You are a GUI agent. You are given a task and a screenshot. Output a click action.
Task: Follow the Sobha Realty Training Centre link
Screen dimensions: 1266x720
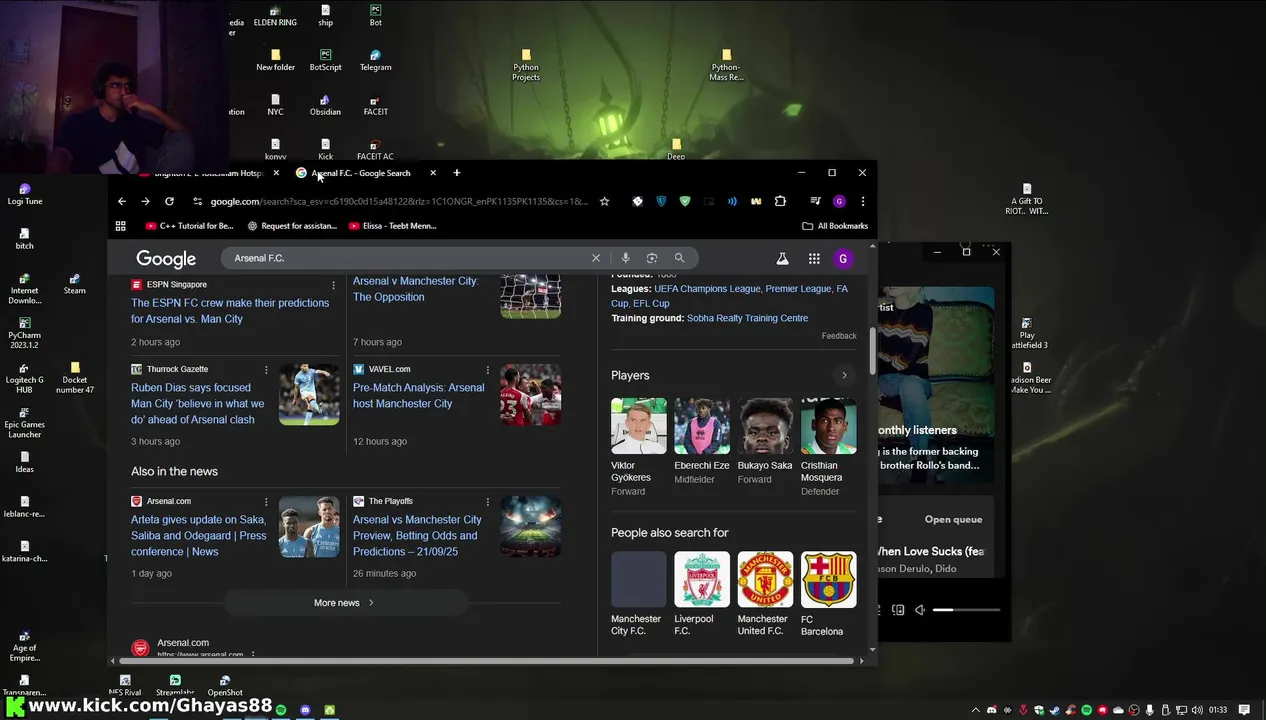[747, 318]
